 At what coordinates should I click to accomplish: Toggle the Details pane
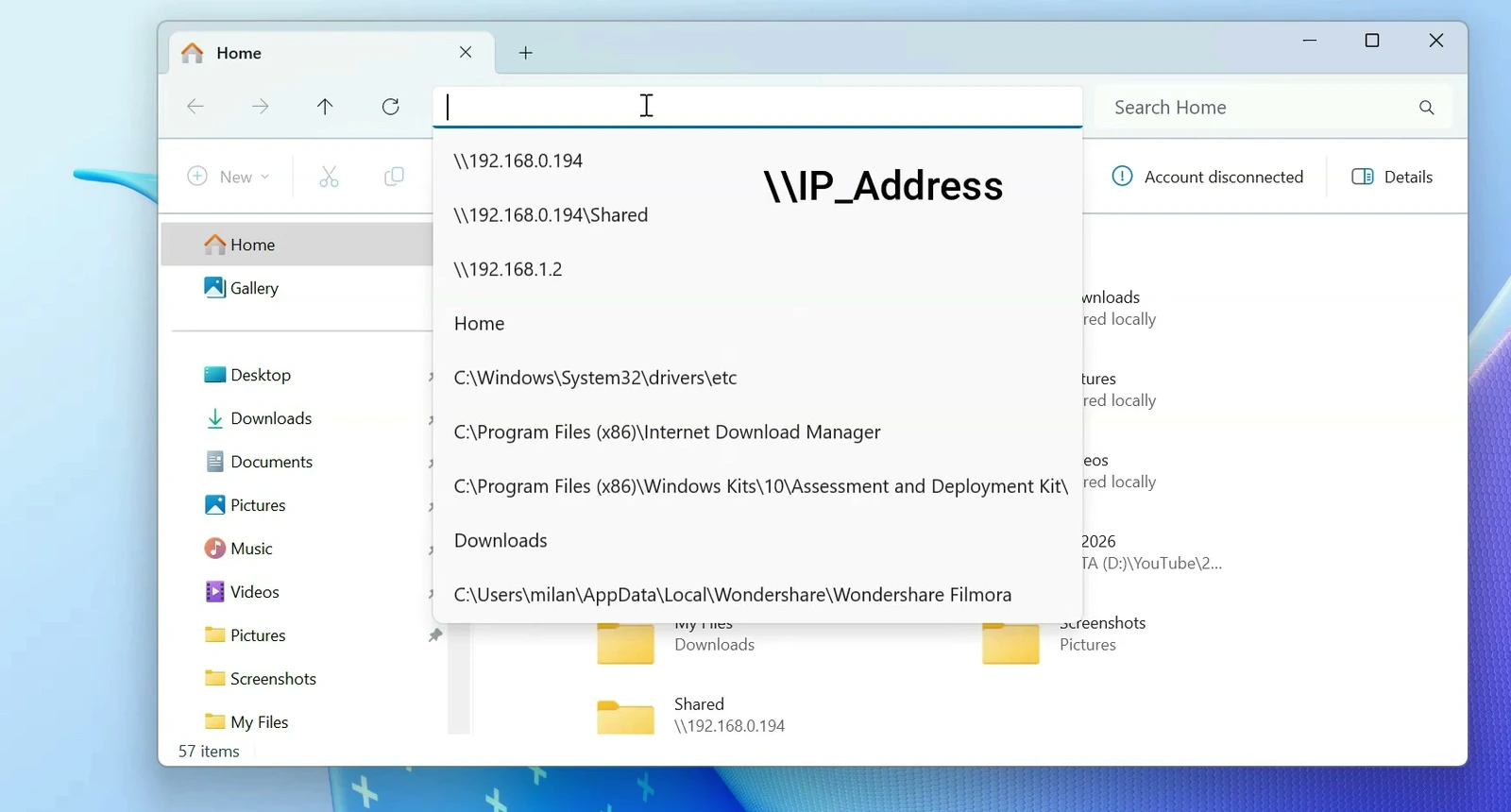(1392, 177)
